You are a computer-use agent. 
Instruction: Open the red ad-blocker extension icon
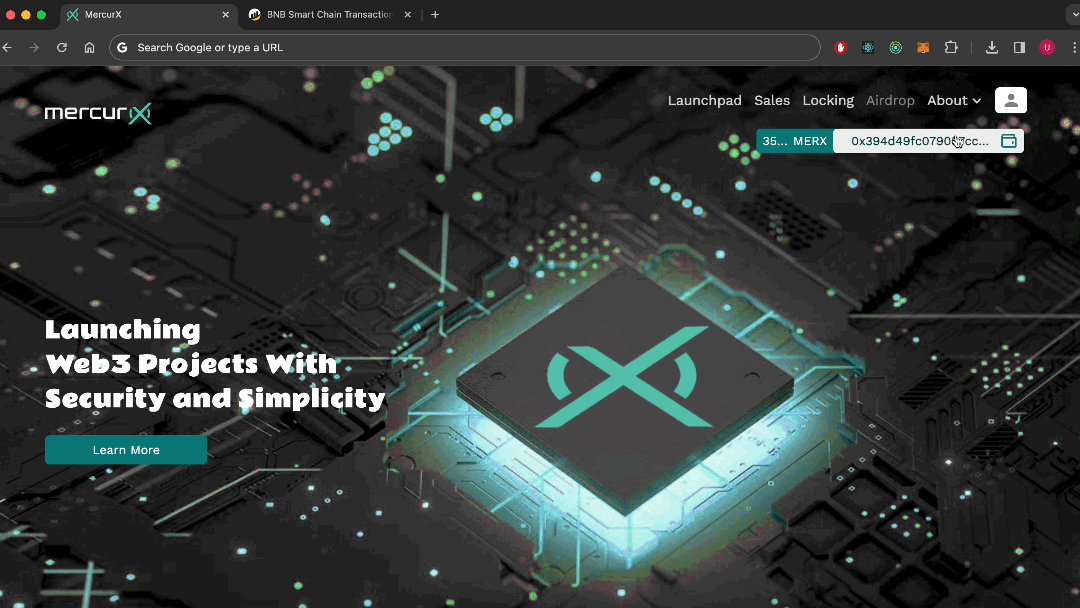840,48
